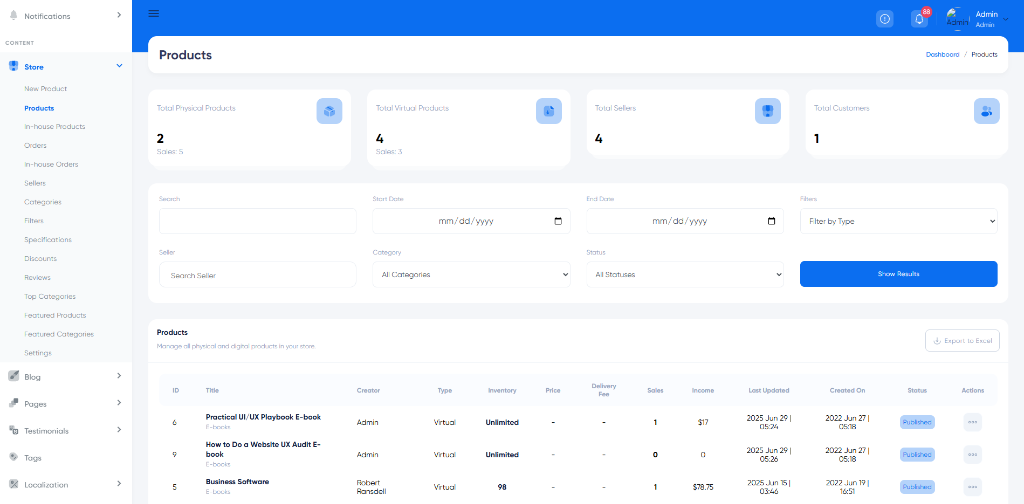Image resolution: width=1024 pixels, height=504 pixels.
Task: Click the Total Customers people icon
Action: [987, 111]
